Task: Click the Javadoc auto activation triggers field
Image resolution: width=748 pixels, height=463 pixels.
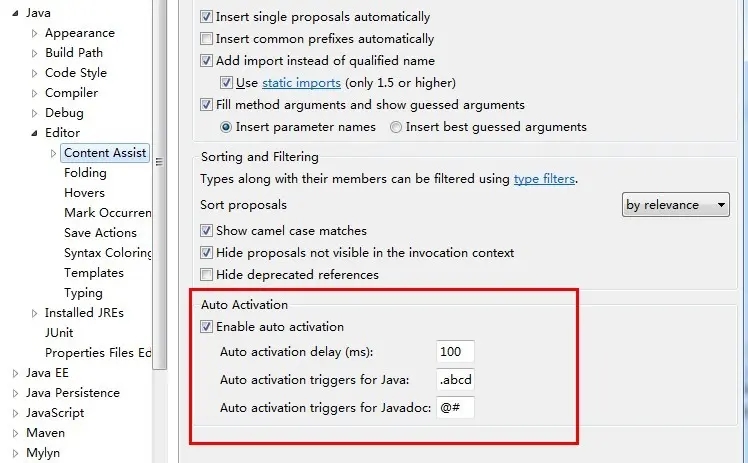Action: 455,408
